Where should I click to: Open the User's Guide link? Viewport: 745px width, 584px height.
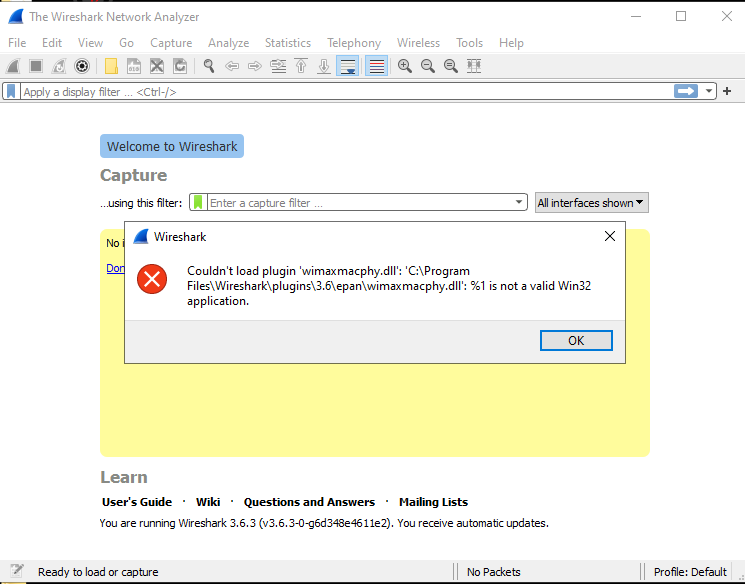pos(137,502)
